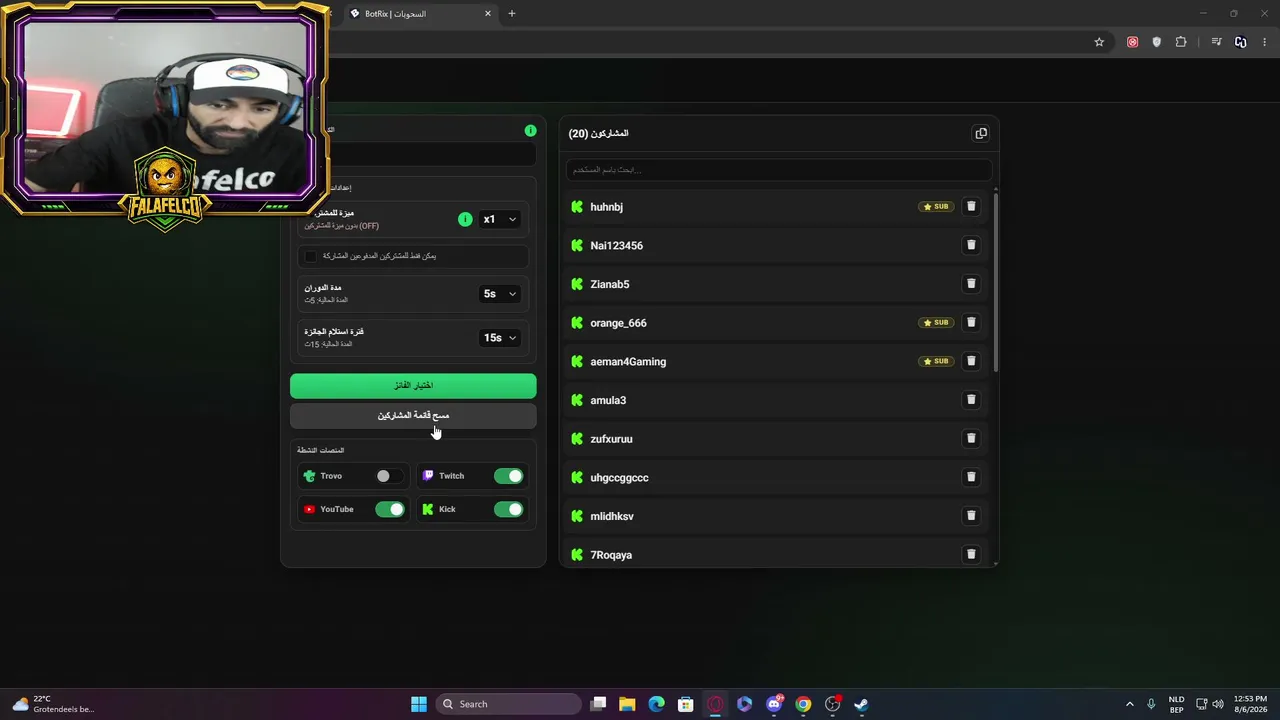The height and width of the screenshot is (720, 1280).
Task: Open weather widget showing 22°C
Action: click(x=53, y=704)
